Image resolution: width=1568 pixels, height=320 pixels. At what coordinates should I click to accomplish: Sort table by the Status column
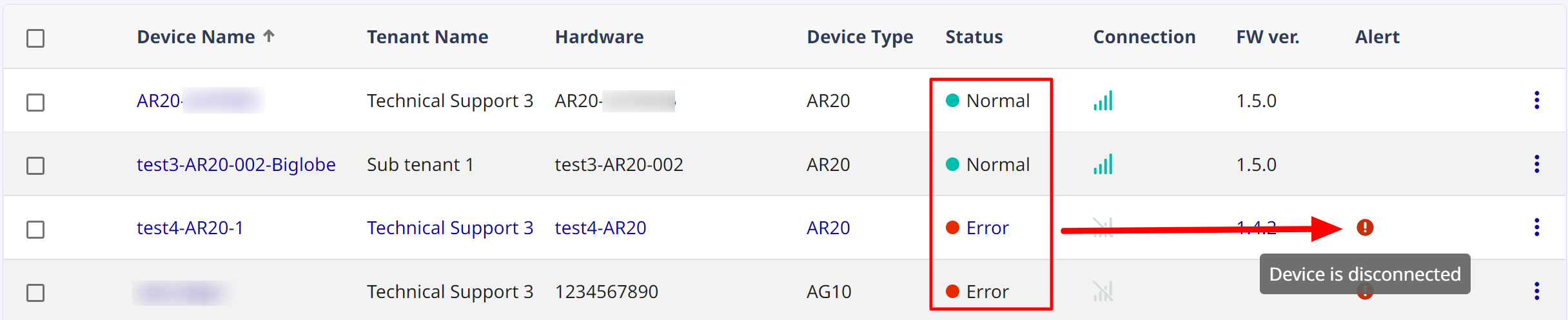[x=974, y=37]
